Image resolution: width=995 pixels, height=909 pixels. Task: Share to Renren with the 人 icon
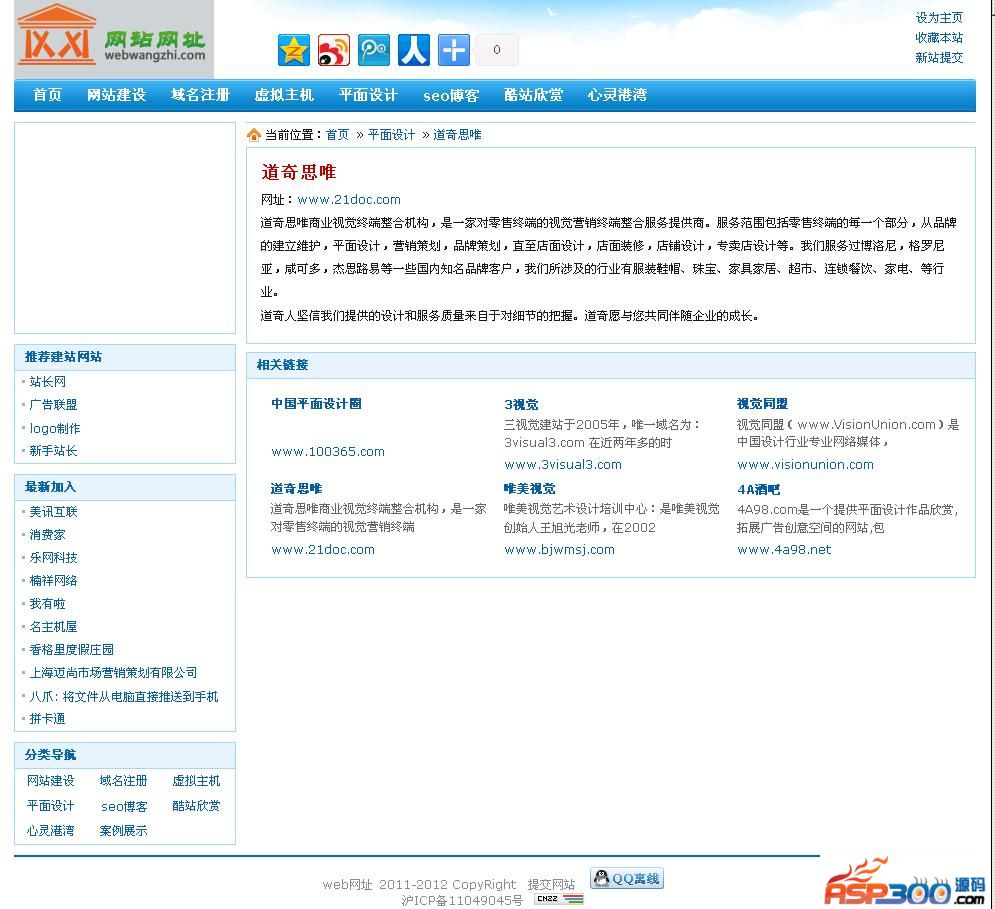pos(414,50)
